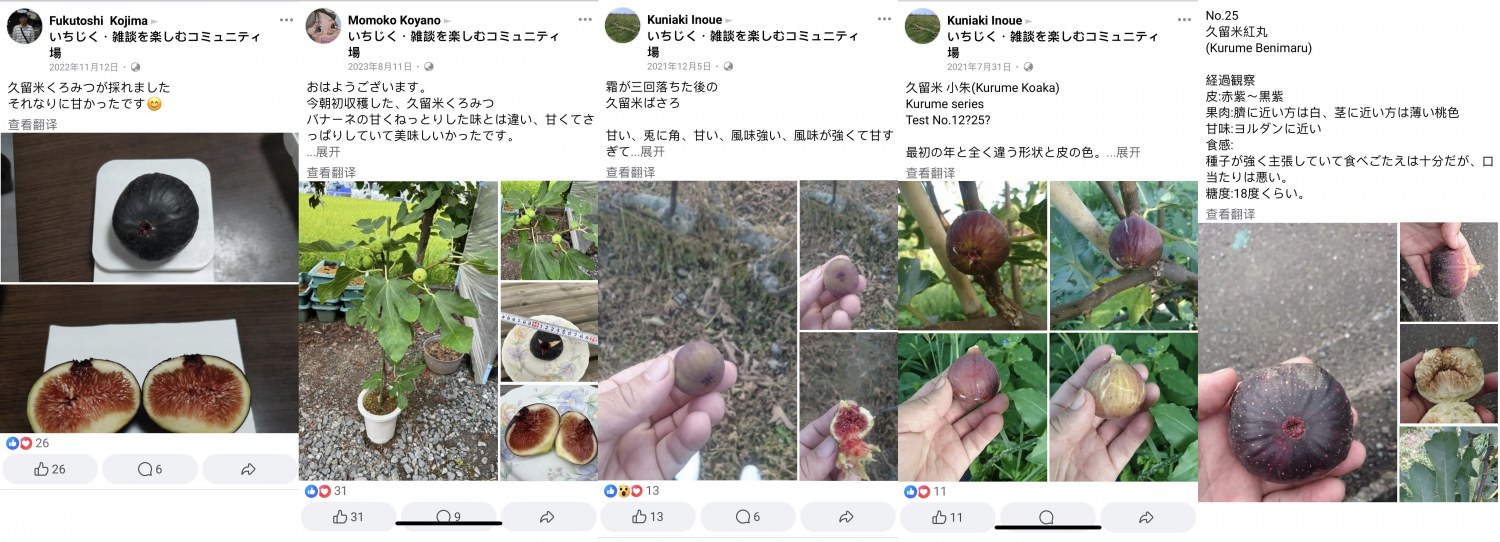Open three-dot menu on Kurume Koaka post

point(1184,19)
